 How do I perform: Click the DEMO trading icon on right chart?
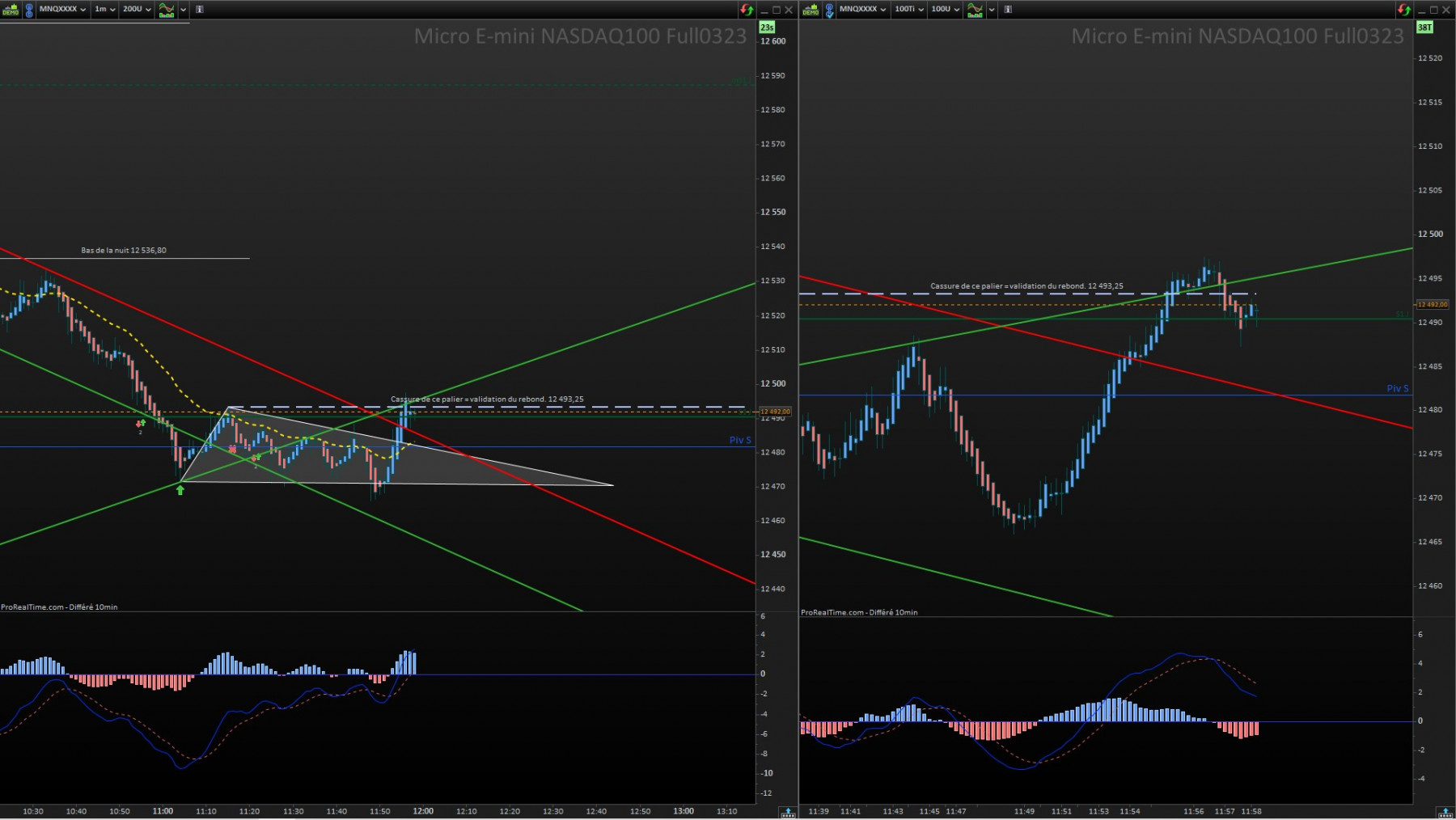pos(811,10)
